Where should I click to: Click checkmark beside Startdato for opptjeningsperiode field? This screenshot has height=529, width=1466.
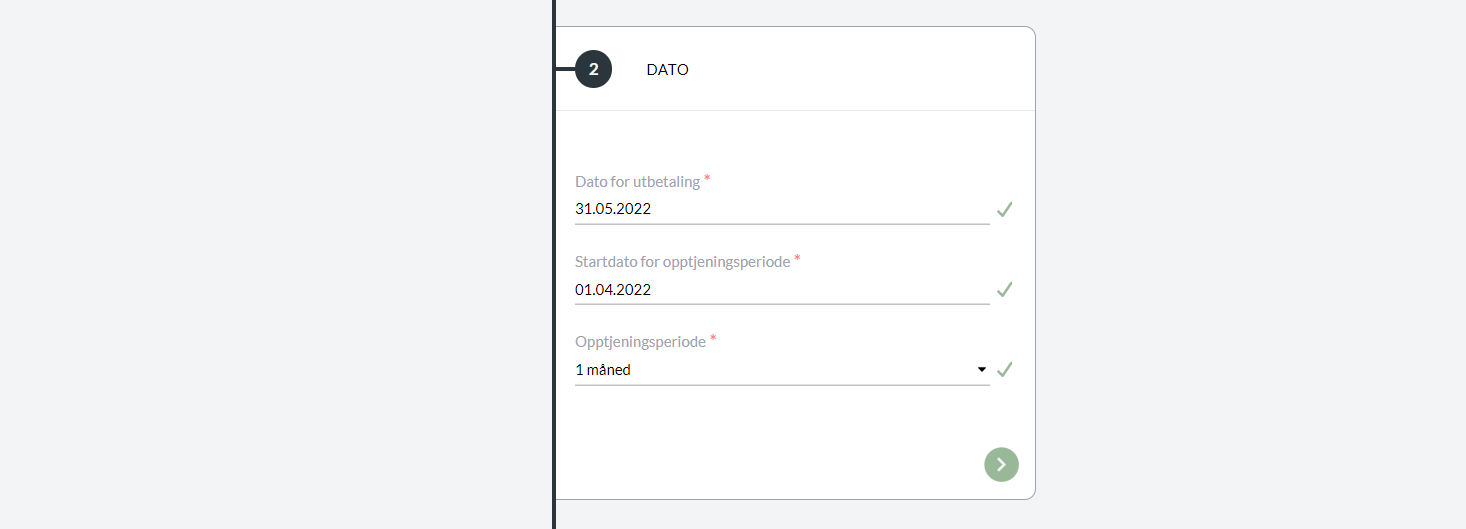click(x=1005, y=290)
